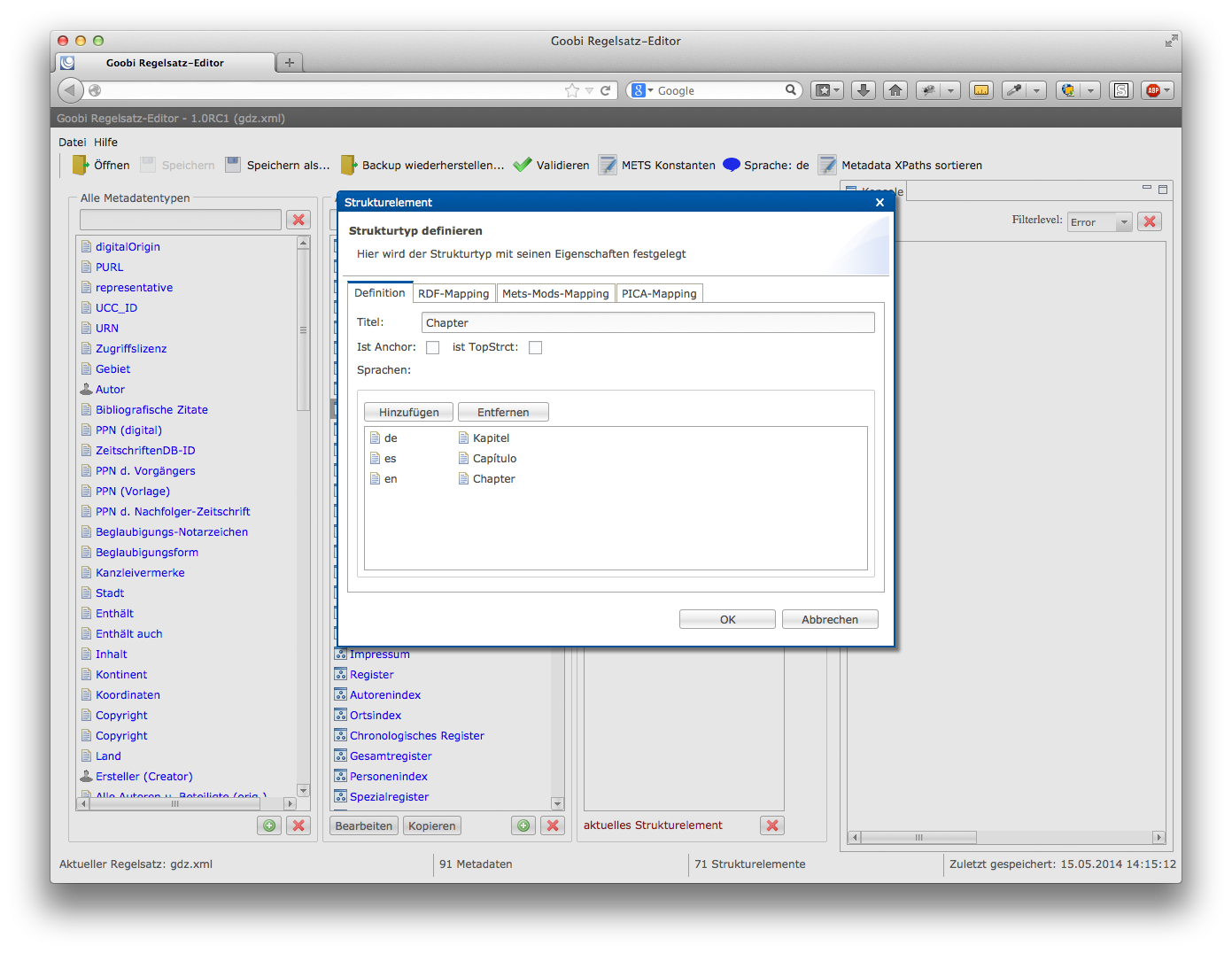The height and width of the screenshot is (953, 1232).
Task: Select the Autorenindex structure element
Action: [385, 694]
